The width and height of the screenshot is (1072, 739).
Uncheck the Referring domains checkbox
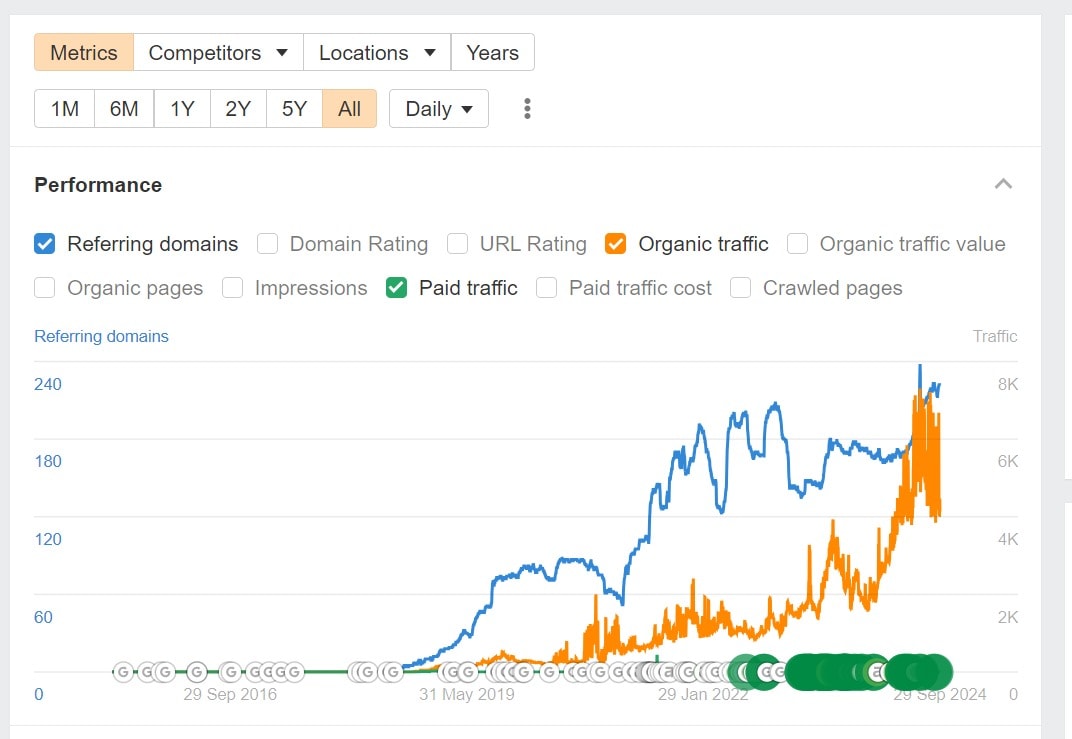(x=44, y=244)
